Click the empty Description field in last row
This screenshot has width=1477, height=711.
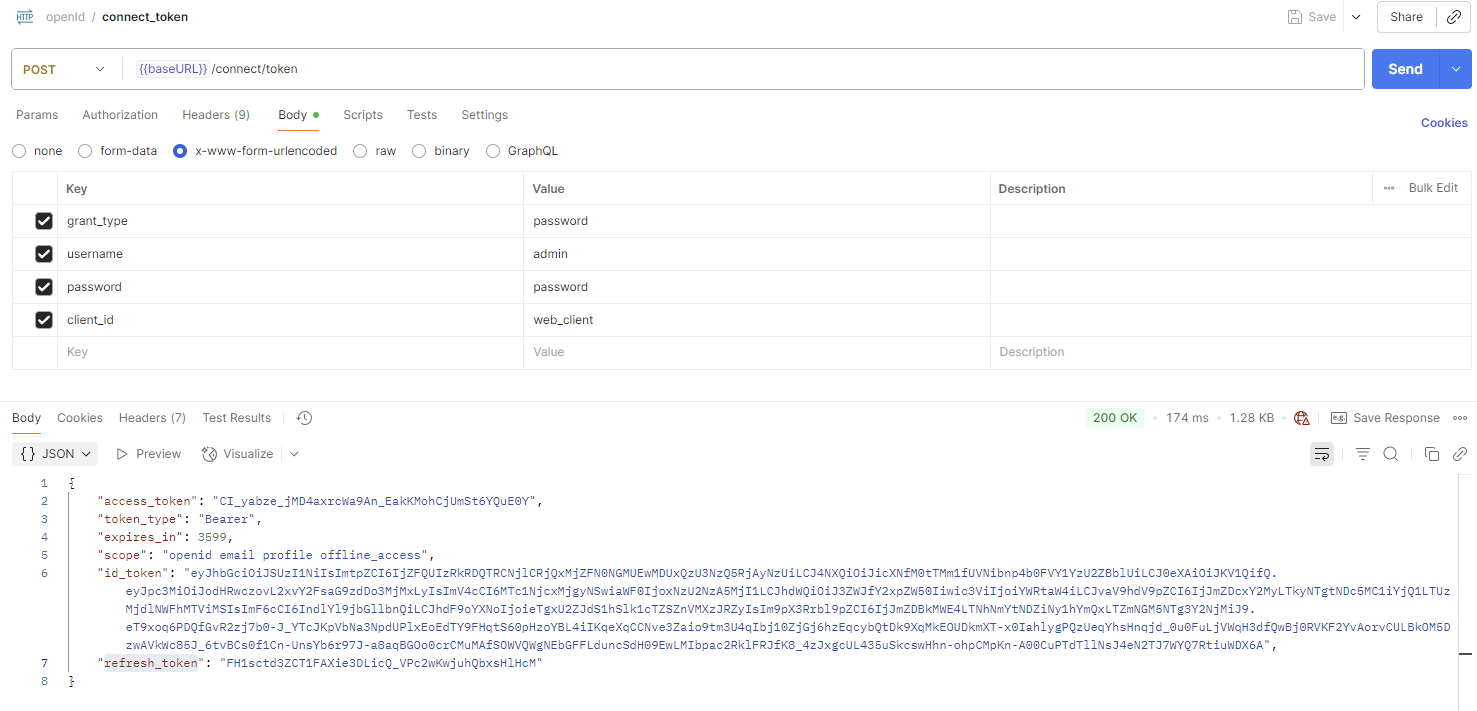click(x=1233, y=352)
